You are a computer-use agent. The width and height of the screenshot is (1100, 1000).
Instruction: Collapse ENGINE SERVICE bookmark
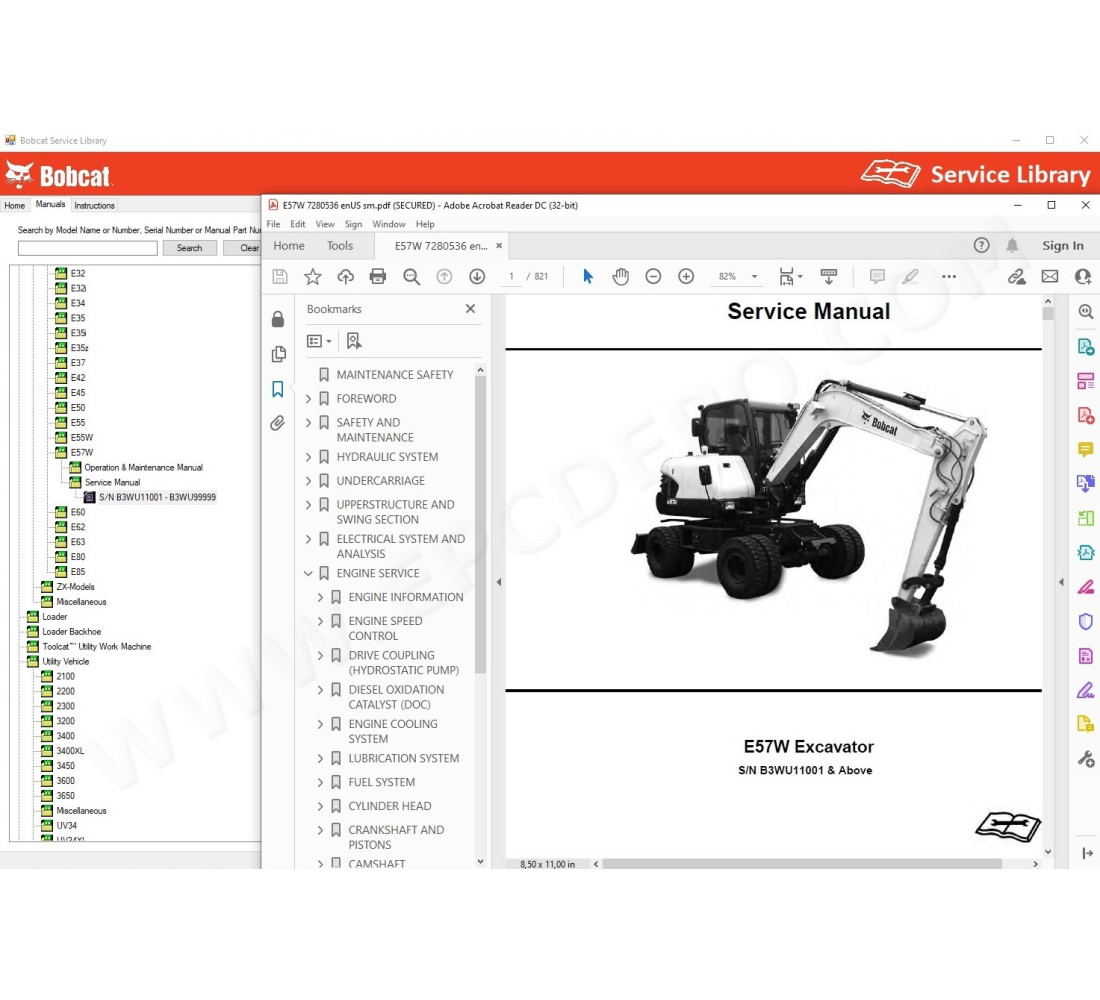point(308,573)
